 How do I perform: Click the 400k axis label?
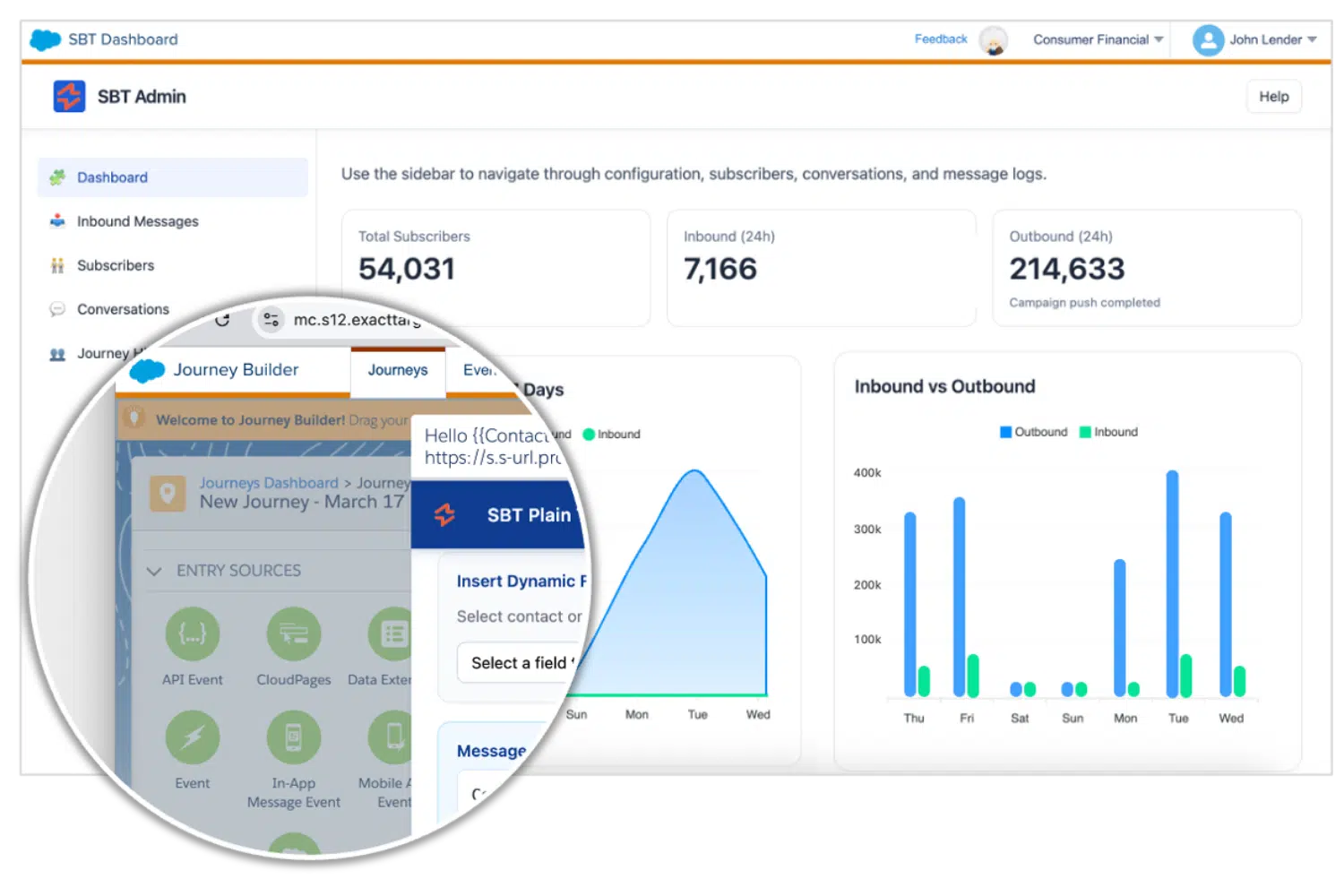pyautogui.click(x=867, y=472)
